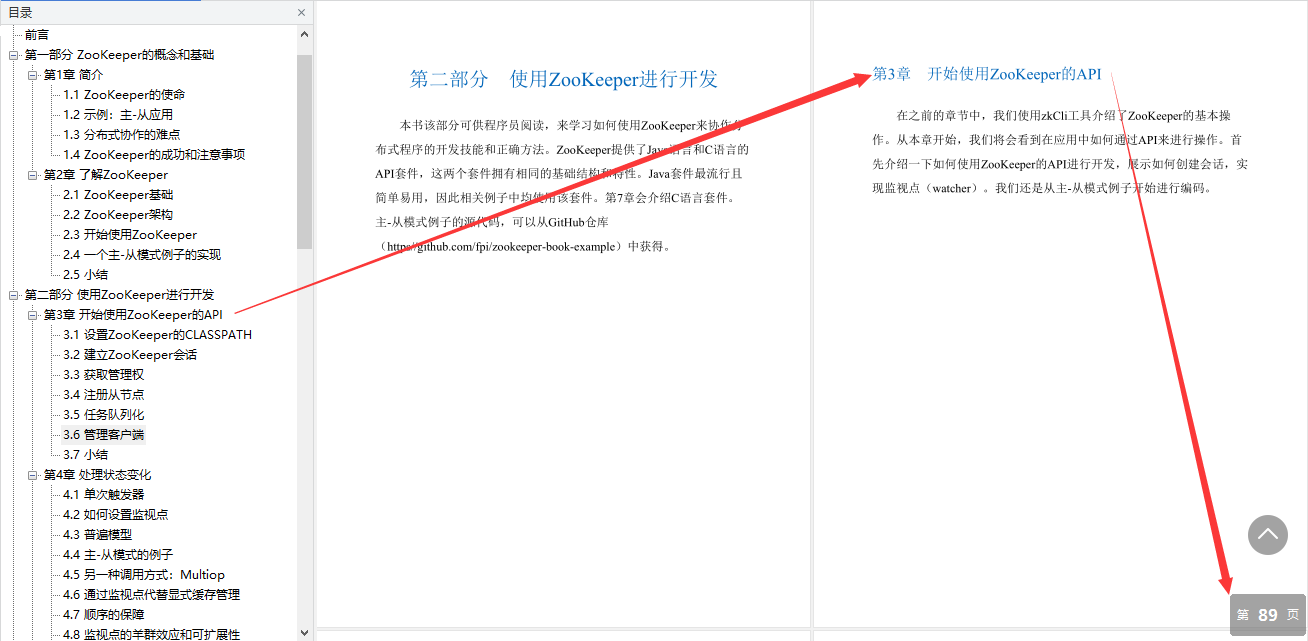Screen dimensions: 1308x641
Task: Collapse the 第二部分 使用ZooKeeper进行开发 node
Action: (x=14, y=295)
